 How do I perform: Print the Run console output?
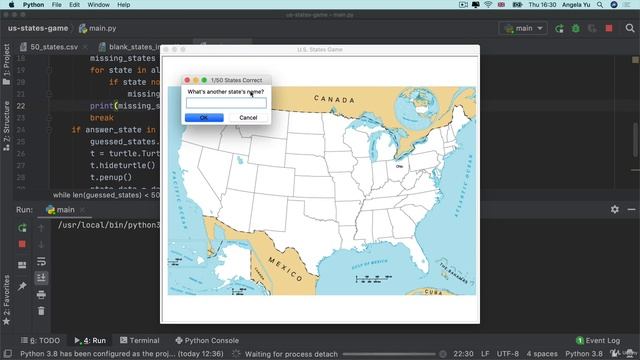41,295
